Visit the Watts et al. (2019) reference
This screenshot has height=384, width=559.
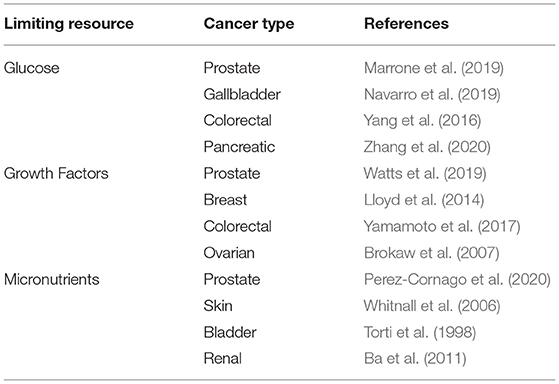425,174
